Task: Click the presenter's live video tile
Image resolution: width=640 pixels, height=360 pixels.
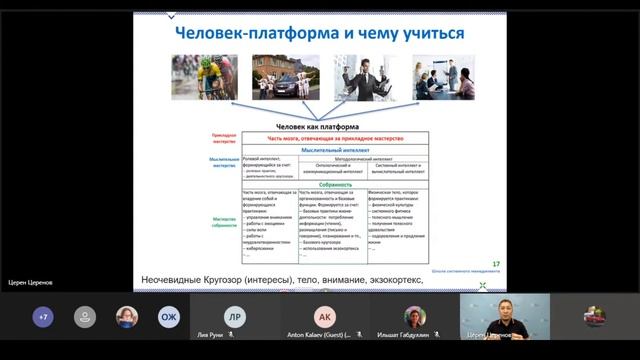Action: pyautogui.click(x=505, y=317)
